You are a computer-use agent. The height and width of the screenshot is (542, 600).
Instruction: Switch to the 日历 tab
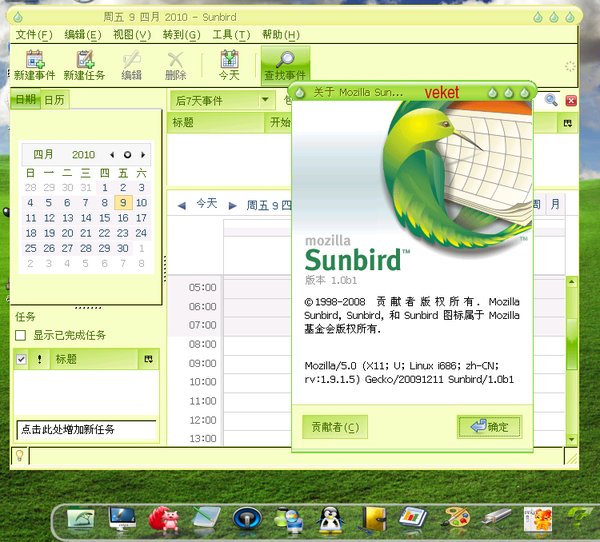(54, 100)
